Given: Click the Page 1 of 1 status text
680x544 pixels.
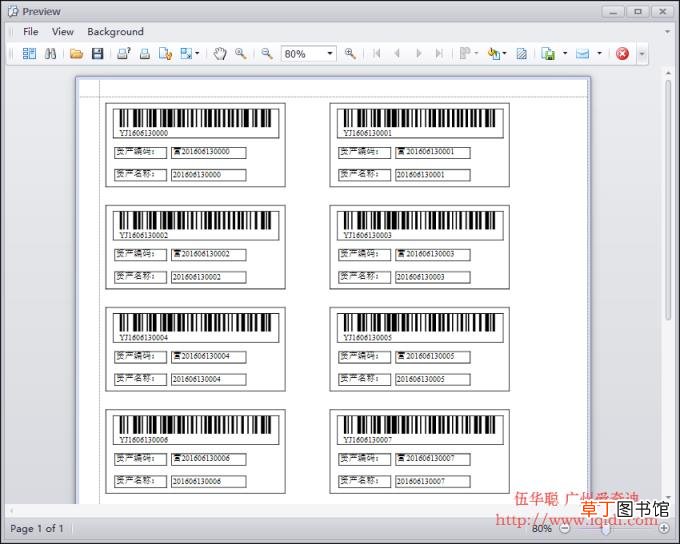Looking at the screenshot, I should pos(37,528).
